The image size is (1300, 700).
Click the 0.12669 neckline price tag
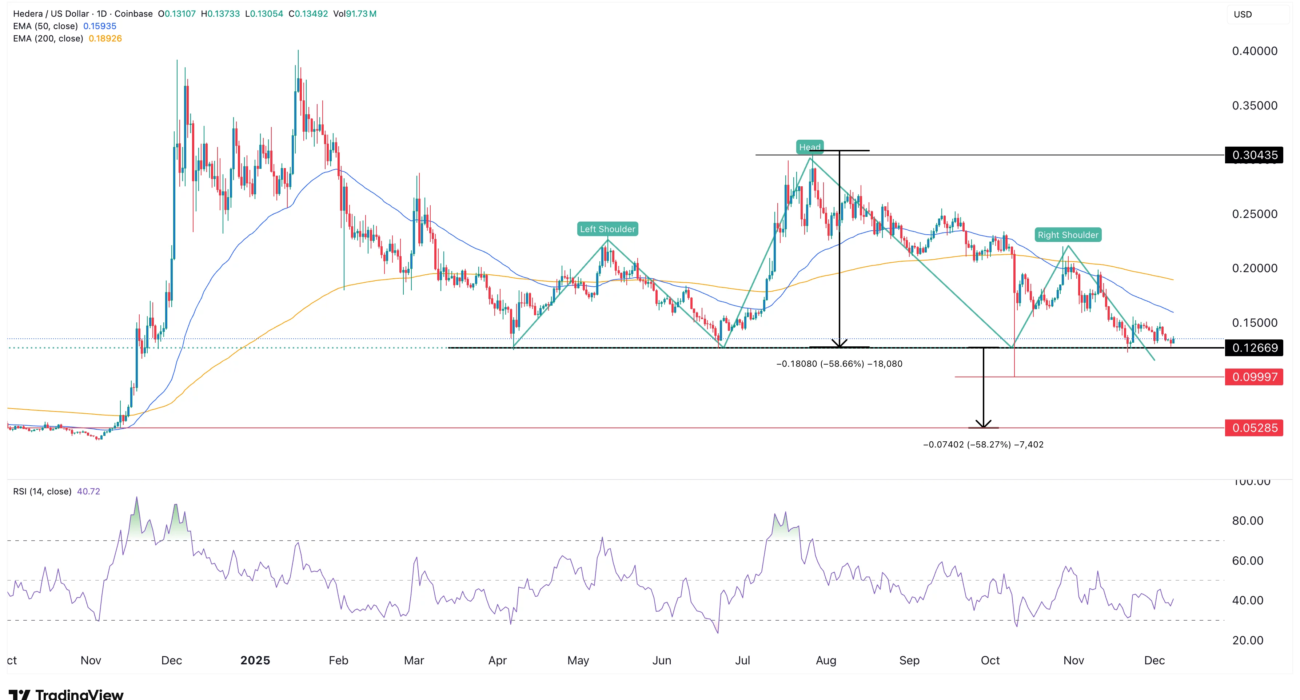(x=1253, y=347)
